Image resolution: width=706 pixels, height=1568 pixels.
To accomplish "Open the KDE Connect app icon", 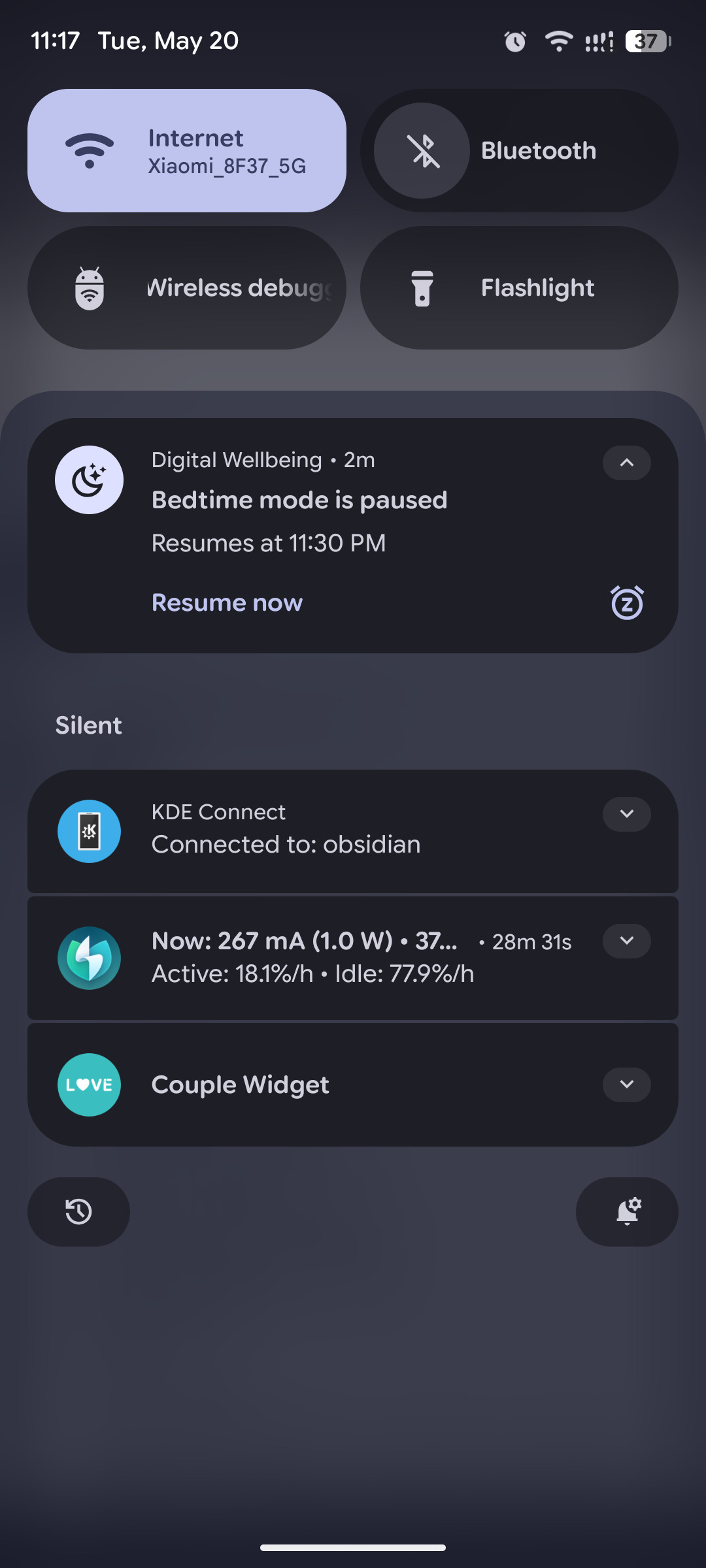I will coord(89,831).
